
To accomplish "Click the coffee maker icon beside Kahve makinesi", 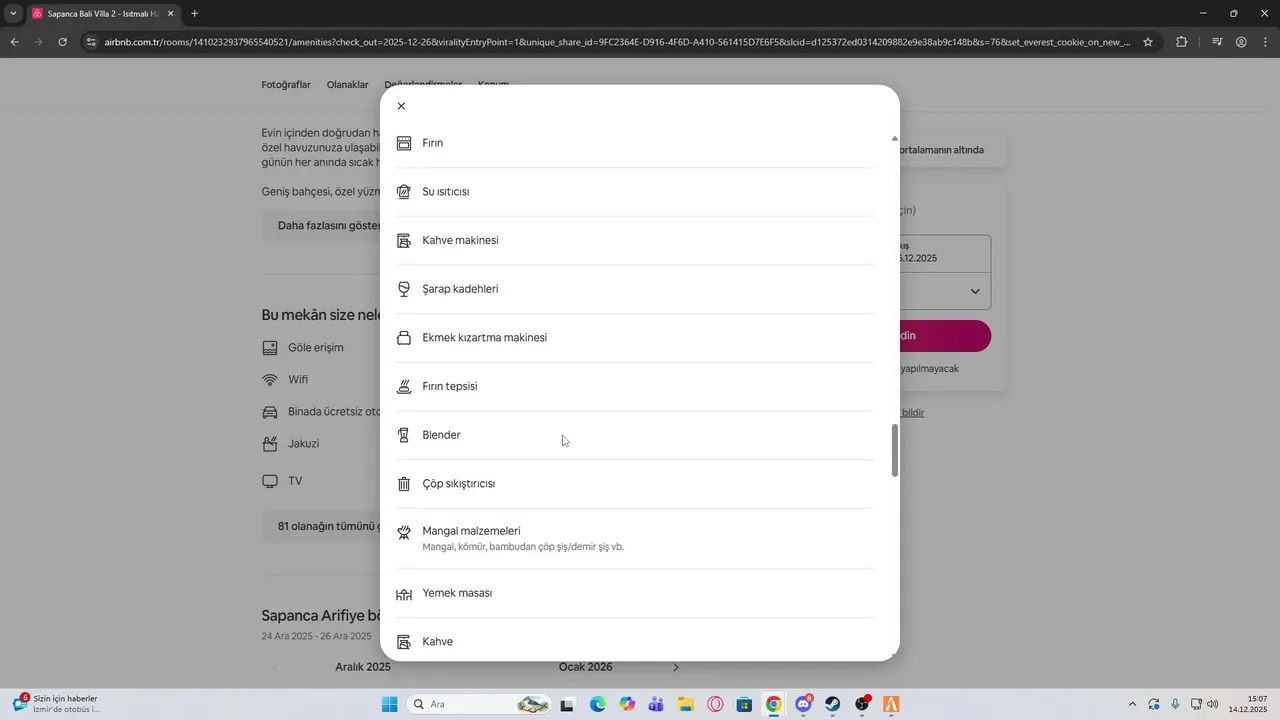I will tap(404, 241).
